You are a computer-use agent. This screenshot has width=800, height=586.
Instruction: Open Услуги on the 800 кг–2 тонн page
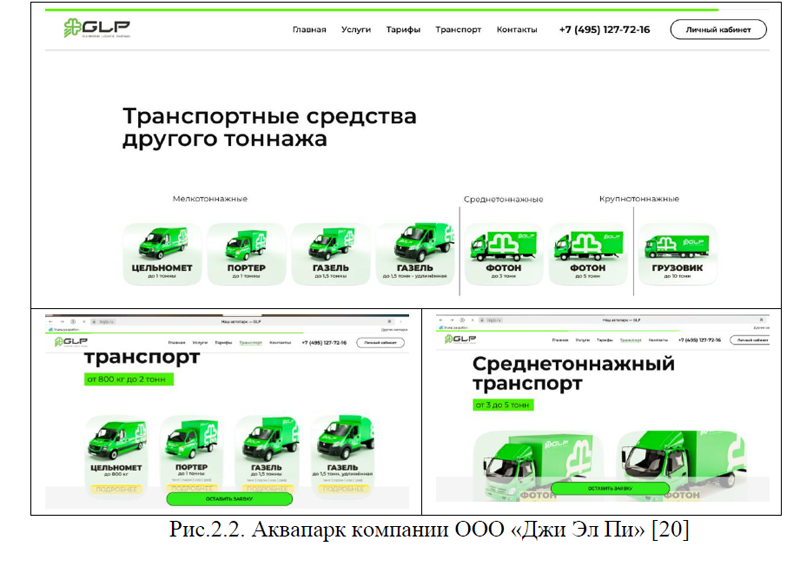[200, 343]
